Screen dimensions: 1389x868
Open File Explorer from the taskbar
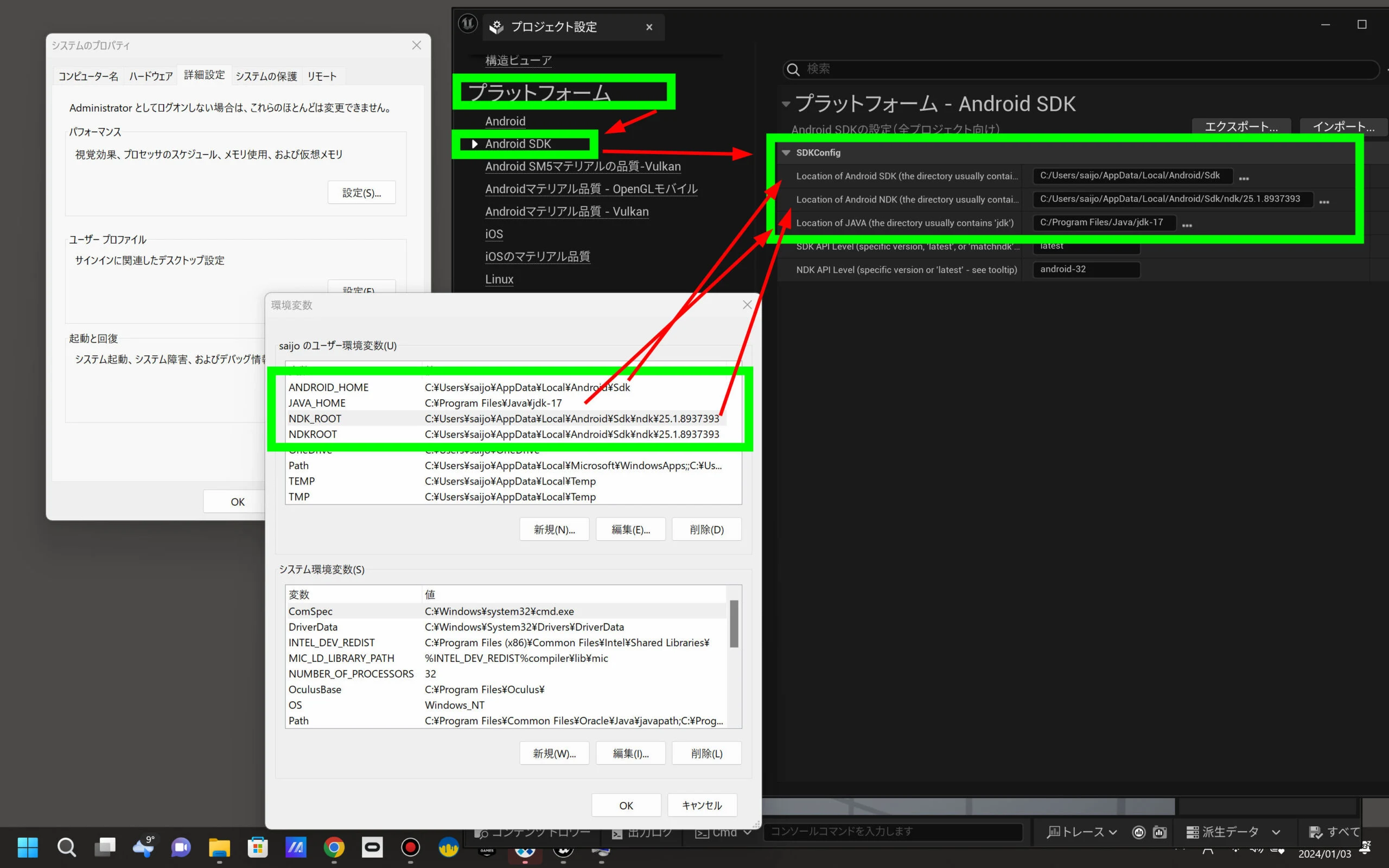pyautogui.click(x=219, y=847)
